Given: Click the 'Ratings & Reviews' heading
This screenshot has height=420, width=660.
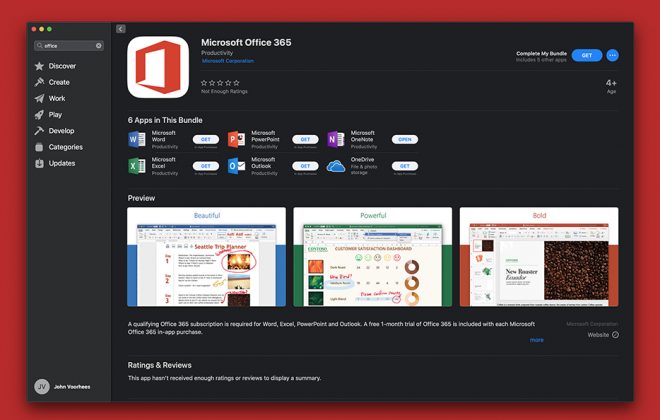Looking at the screenshot, I should click(x=160, y=365).
